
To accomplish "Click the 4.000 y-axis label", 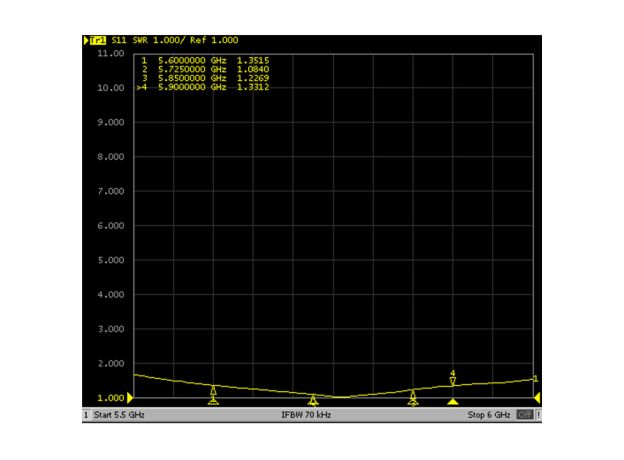I will pos(111,295).
